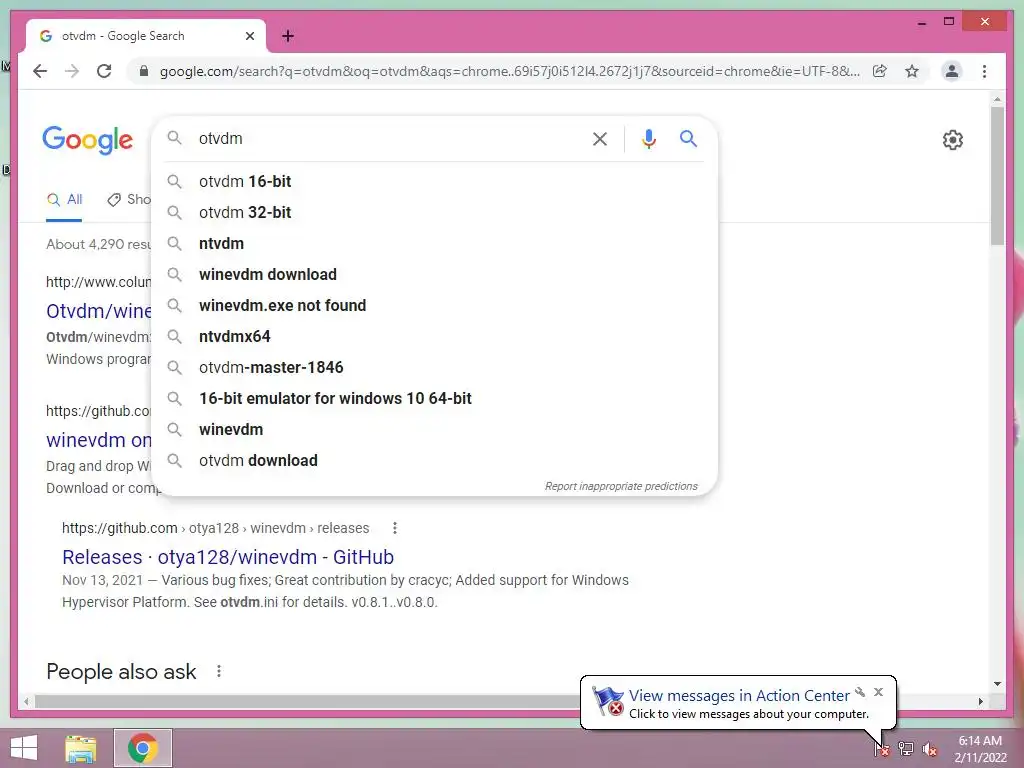Open Action Center flag tray icon

click(x=882, y=749)
